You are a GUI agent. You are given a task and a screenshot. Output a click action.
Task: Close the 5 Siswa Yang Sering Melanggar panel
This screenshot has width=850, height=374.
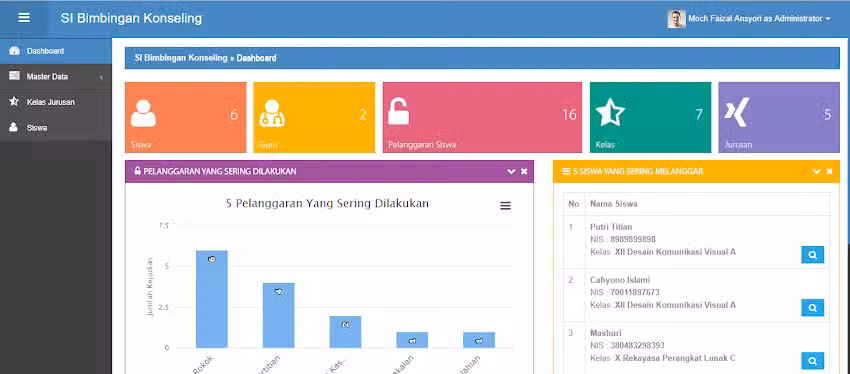(829, 171)
